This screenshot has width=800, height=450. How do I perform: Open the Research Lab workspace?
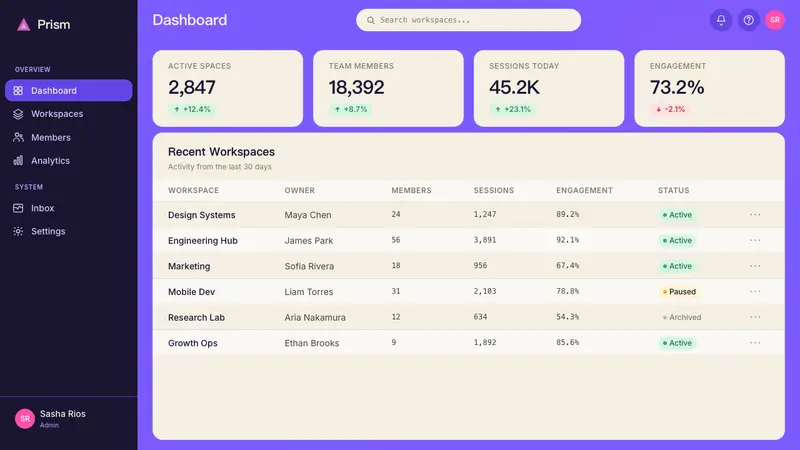(196, 317)
